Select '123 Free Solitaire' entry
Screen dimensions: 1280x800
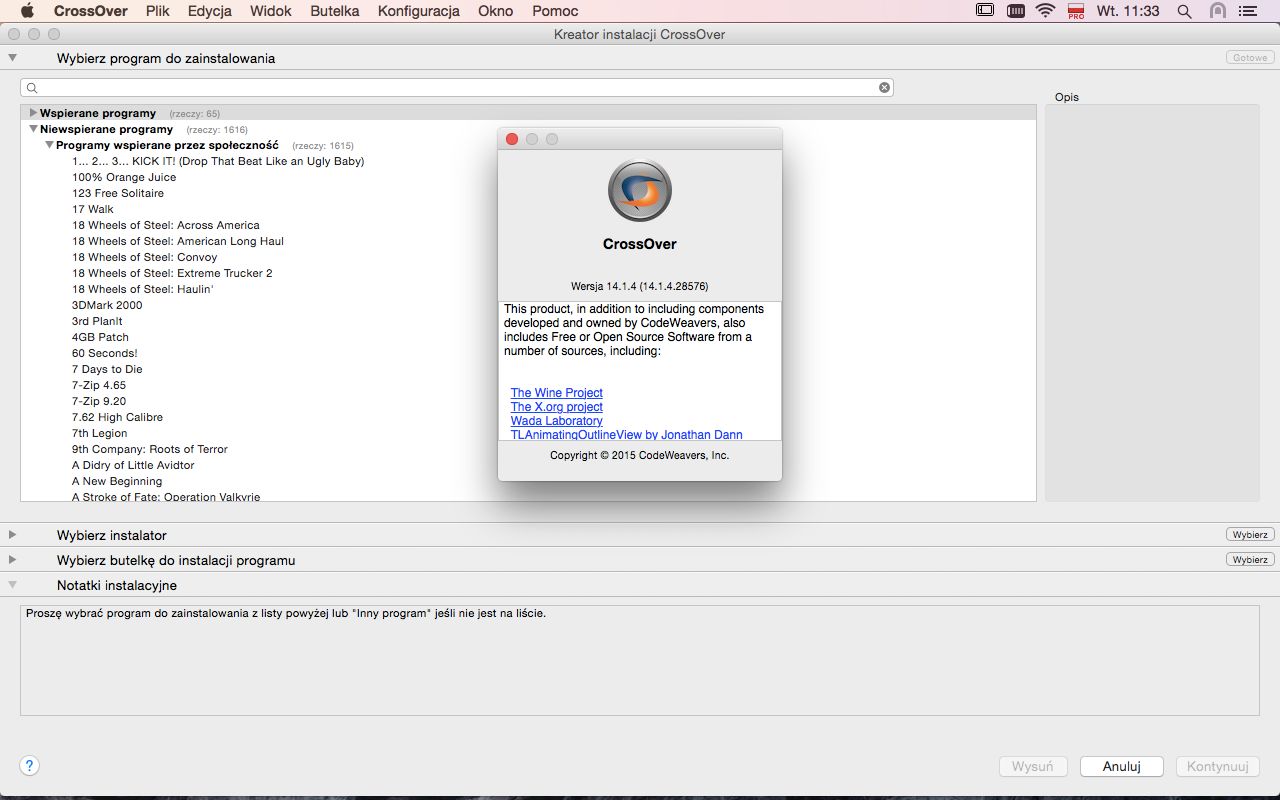point(118,193)
